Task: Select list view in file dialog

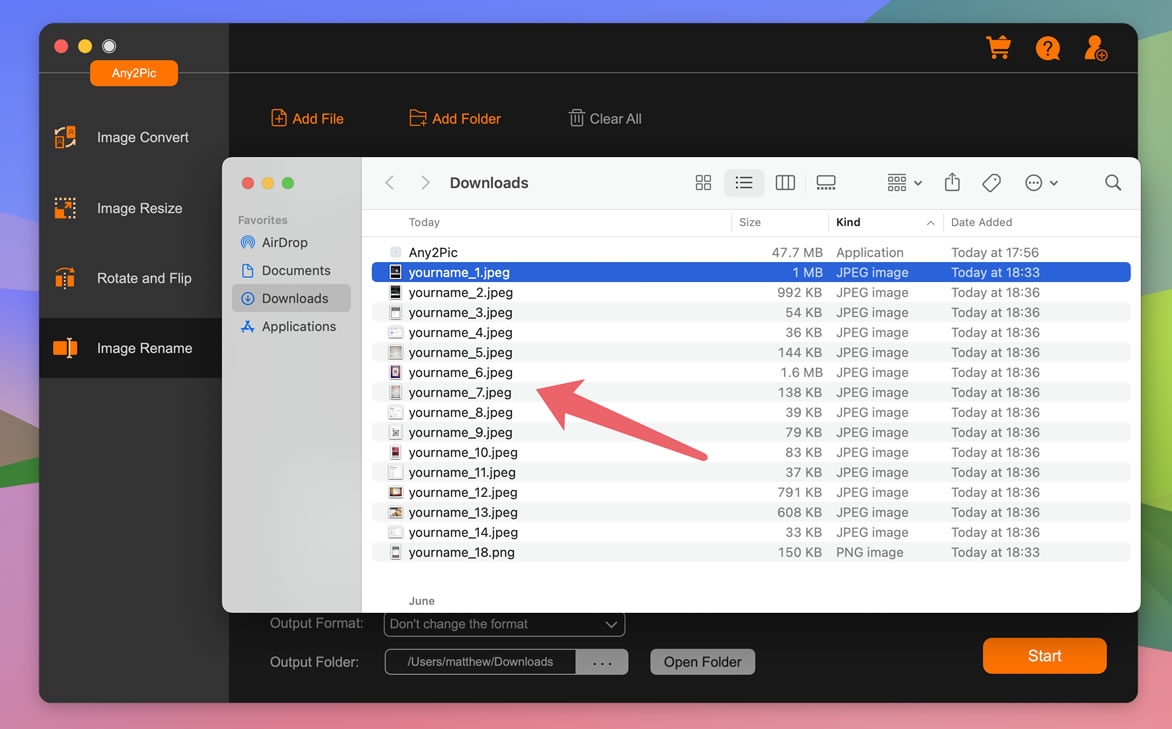Action: coord(744,183)
